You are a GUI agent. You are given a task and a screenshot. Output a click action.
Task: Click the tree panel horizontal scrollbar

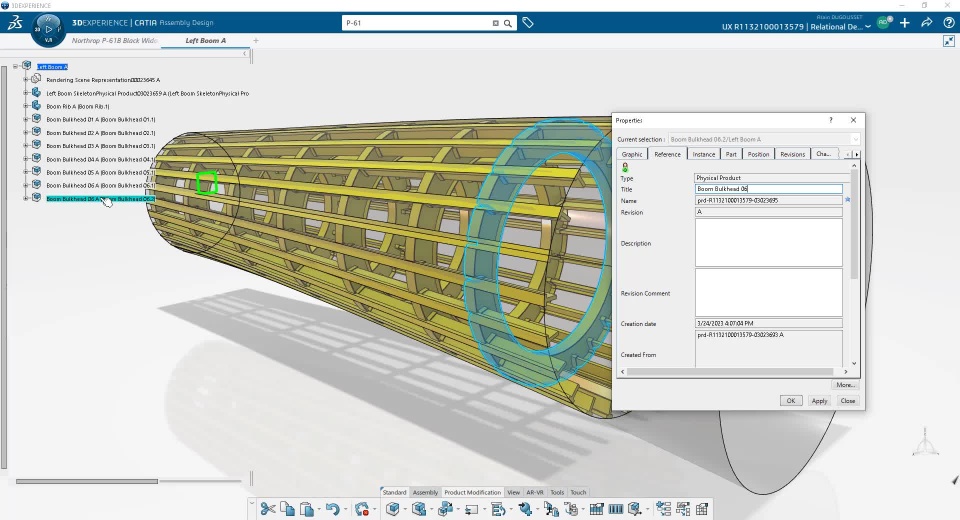(86, 481)
